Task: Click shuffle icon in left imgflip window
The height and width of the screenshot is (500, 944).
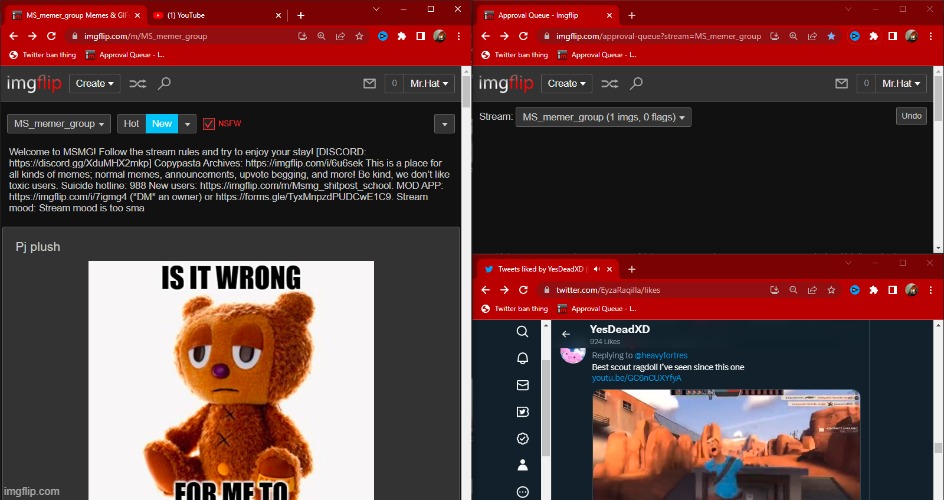Action: point(138,84)
